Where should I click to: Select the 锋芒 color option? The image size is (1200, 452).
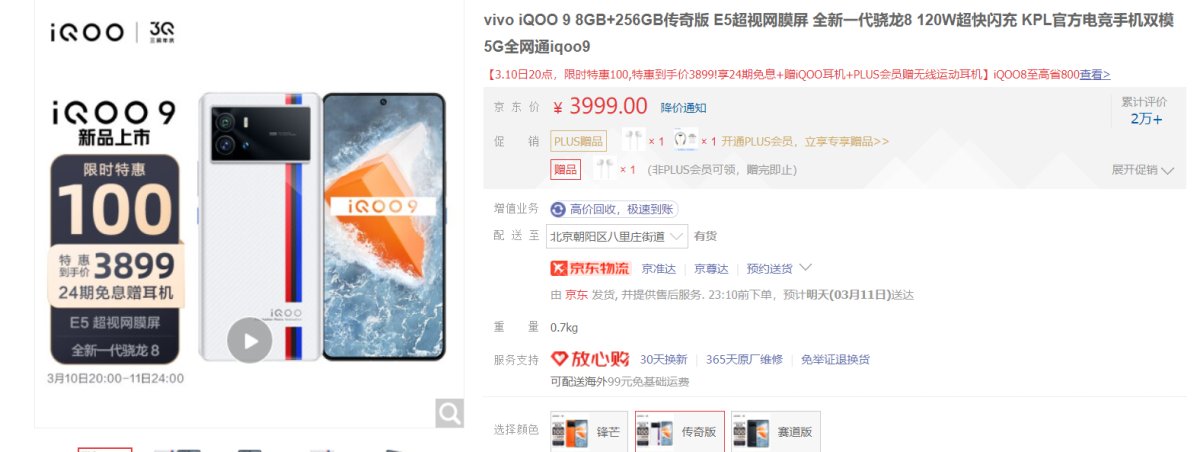(589, 431)
